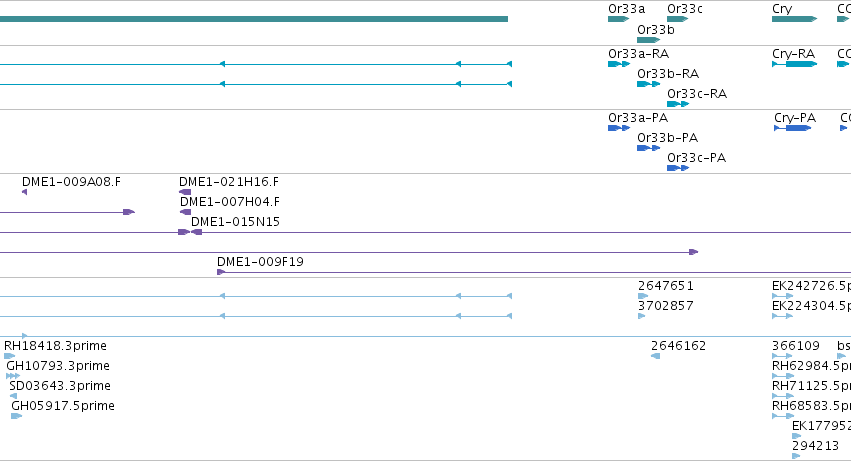Open the GH10793.3prime EST label

click(x=58, y=367)
